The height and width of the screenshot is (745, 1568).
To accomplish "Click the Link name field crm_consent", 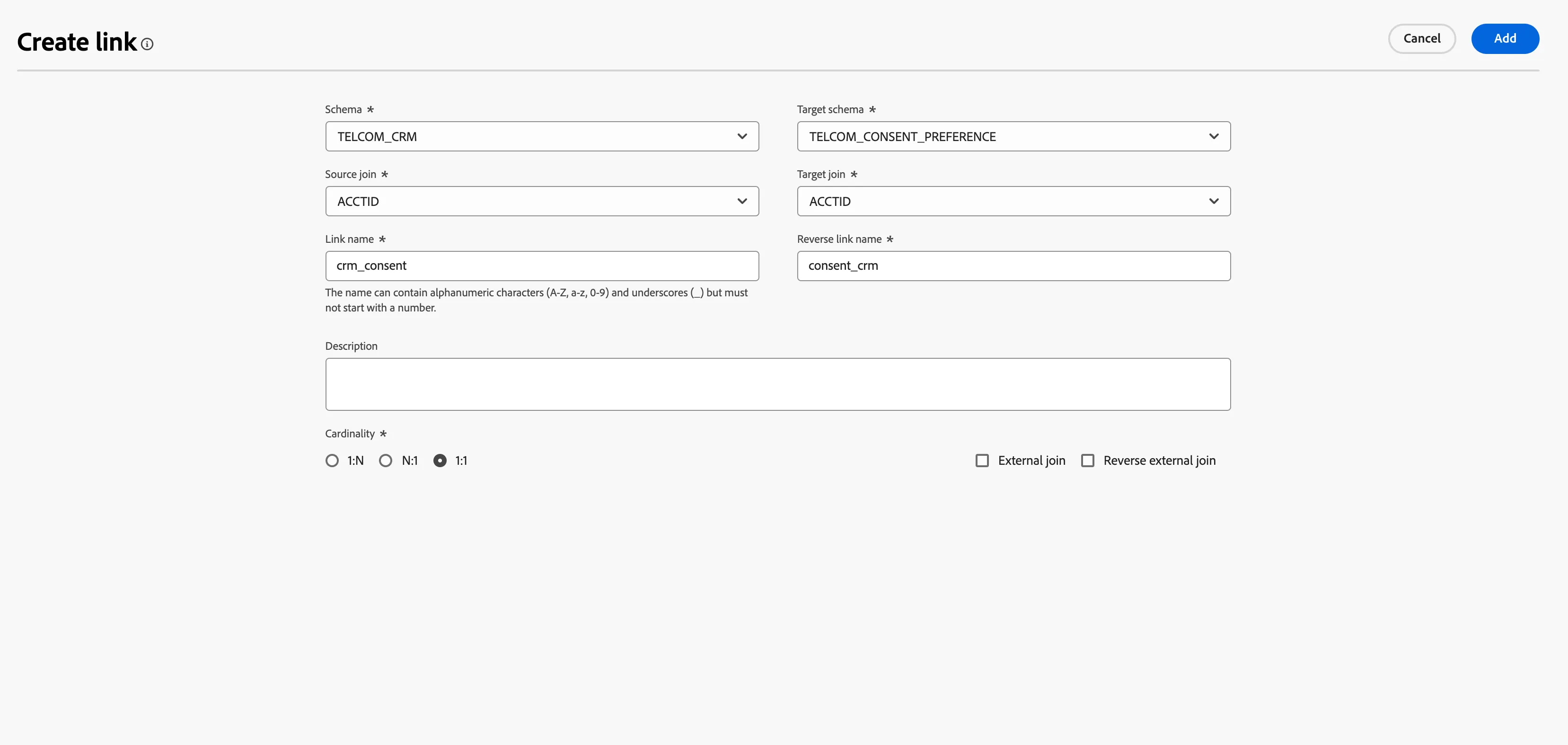I will (542, 266).
